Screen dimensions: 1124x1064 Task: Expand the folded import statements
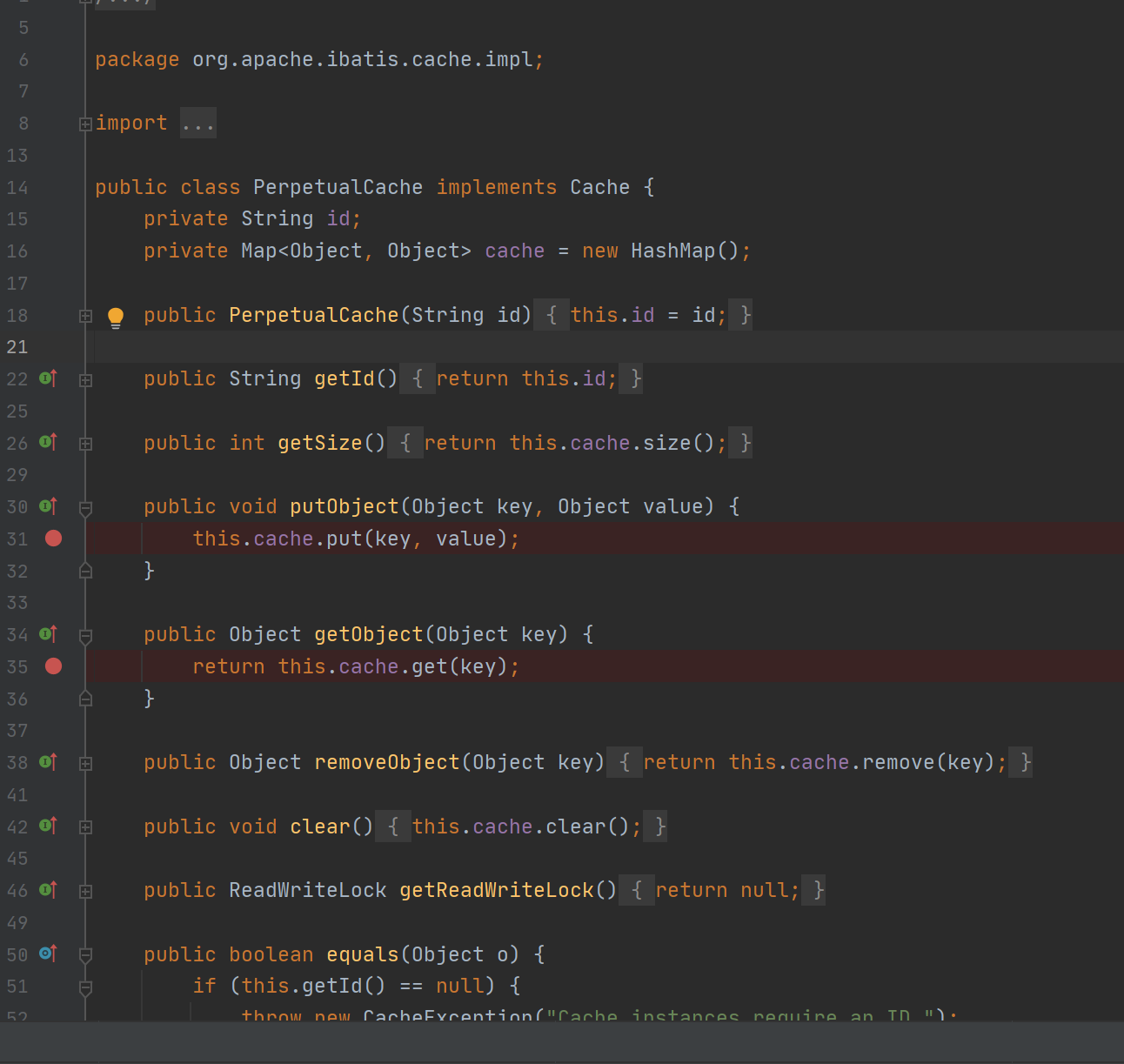tap(85, 124)
